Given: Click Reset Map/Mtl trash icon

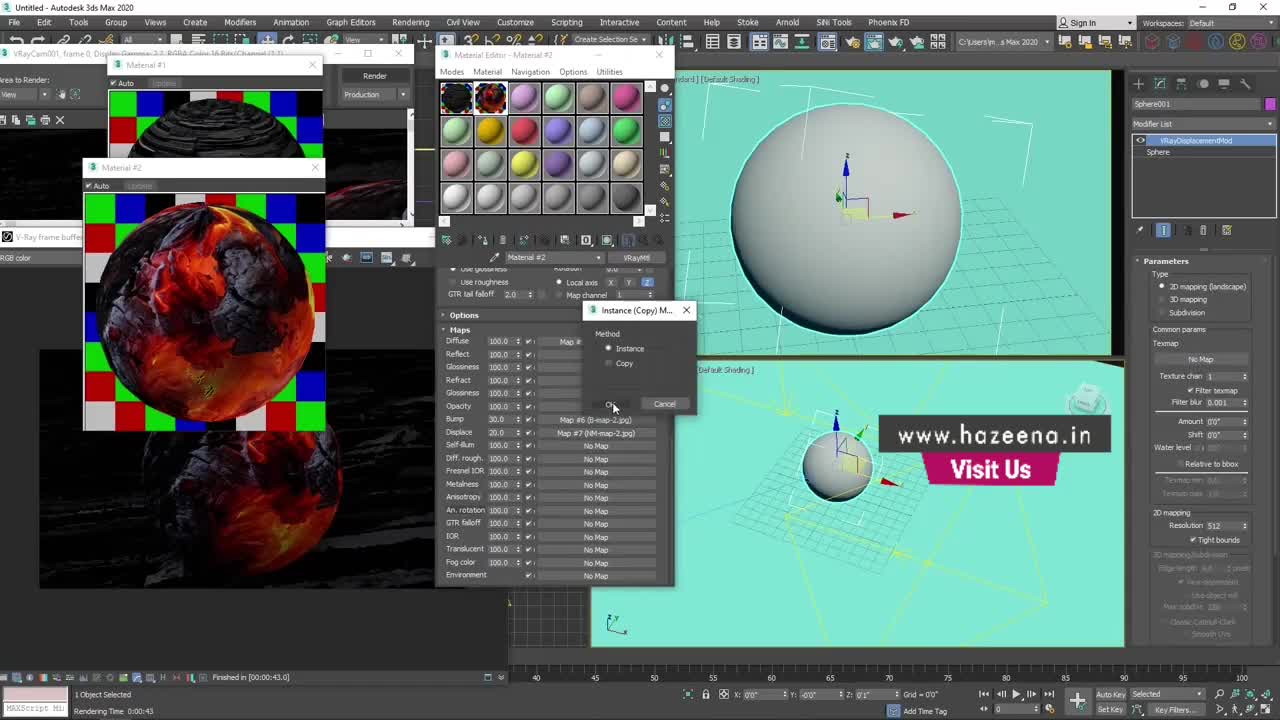Looking at the screenshot, I should tap(502, 240).
